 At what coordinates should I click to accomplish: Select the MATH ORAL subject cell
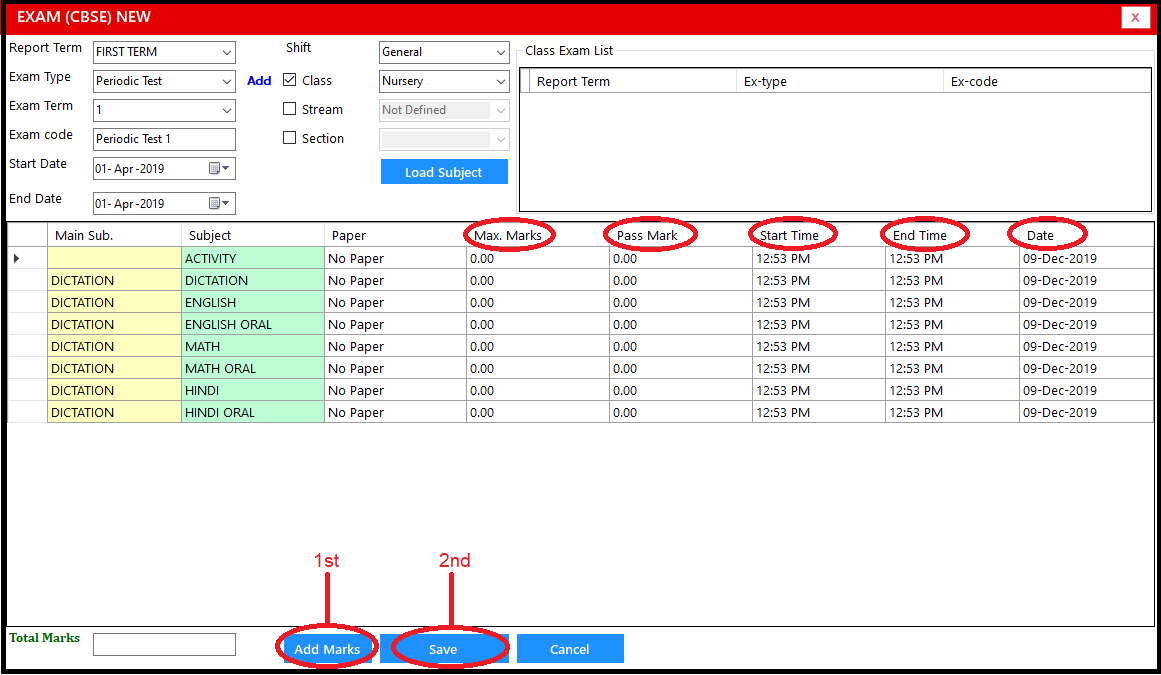[252, 369]
